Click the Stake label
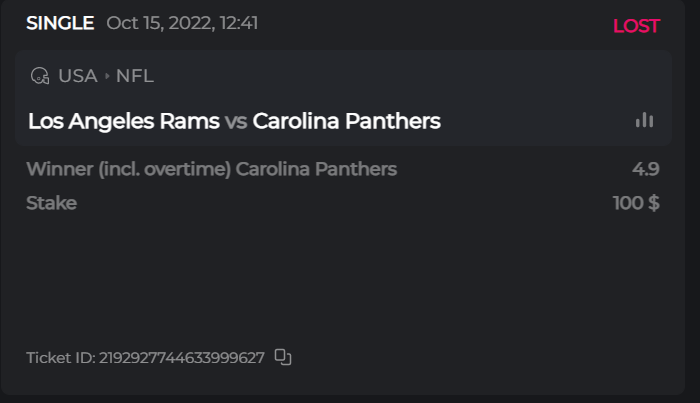This screenshot has width=700, height=403. pyautogui.click(x=51, y=203)
